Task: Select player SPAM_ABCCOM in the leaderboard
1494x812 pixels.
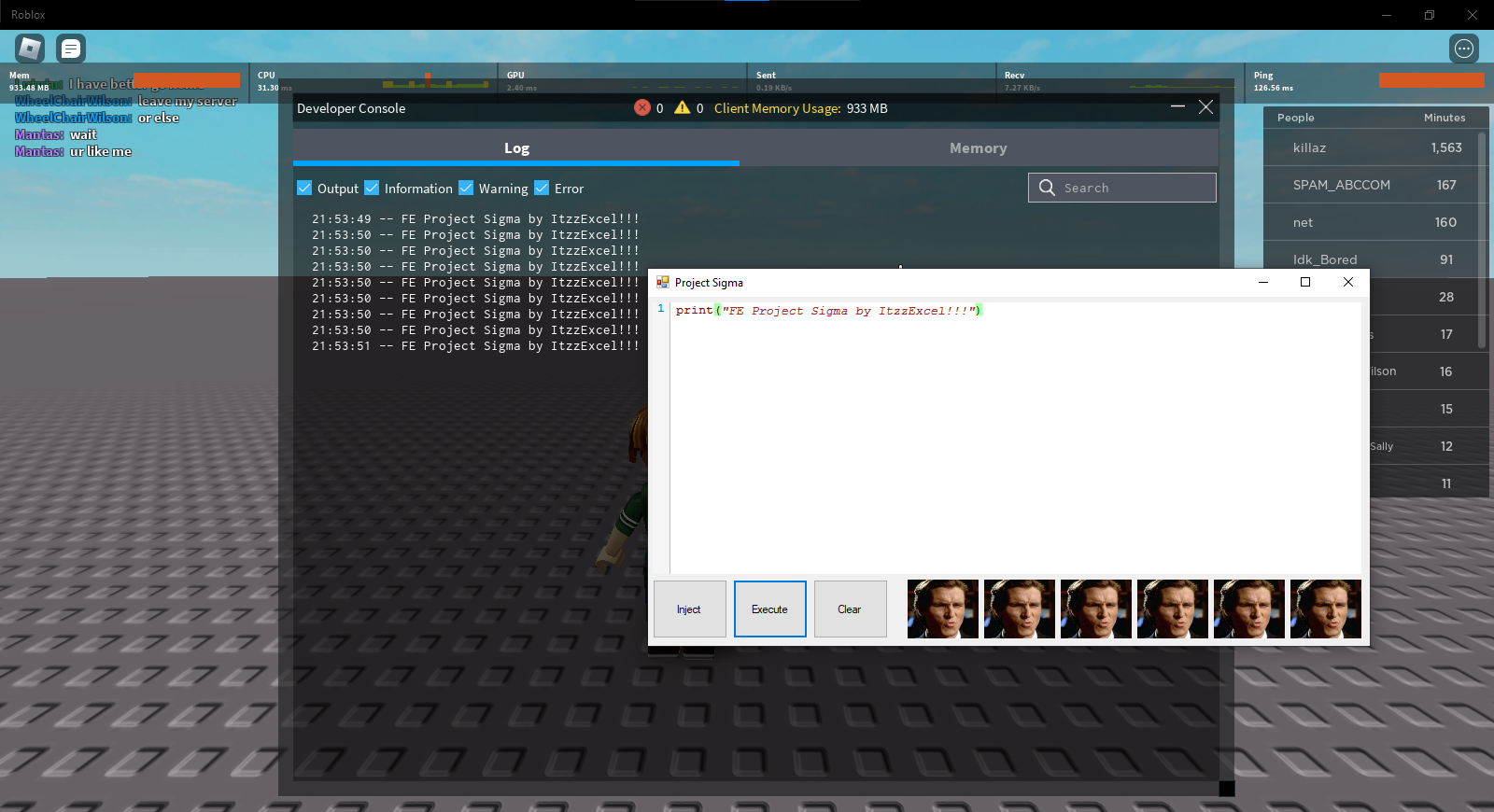Action: point(1371,185)
